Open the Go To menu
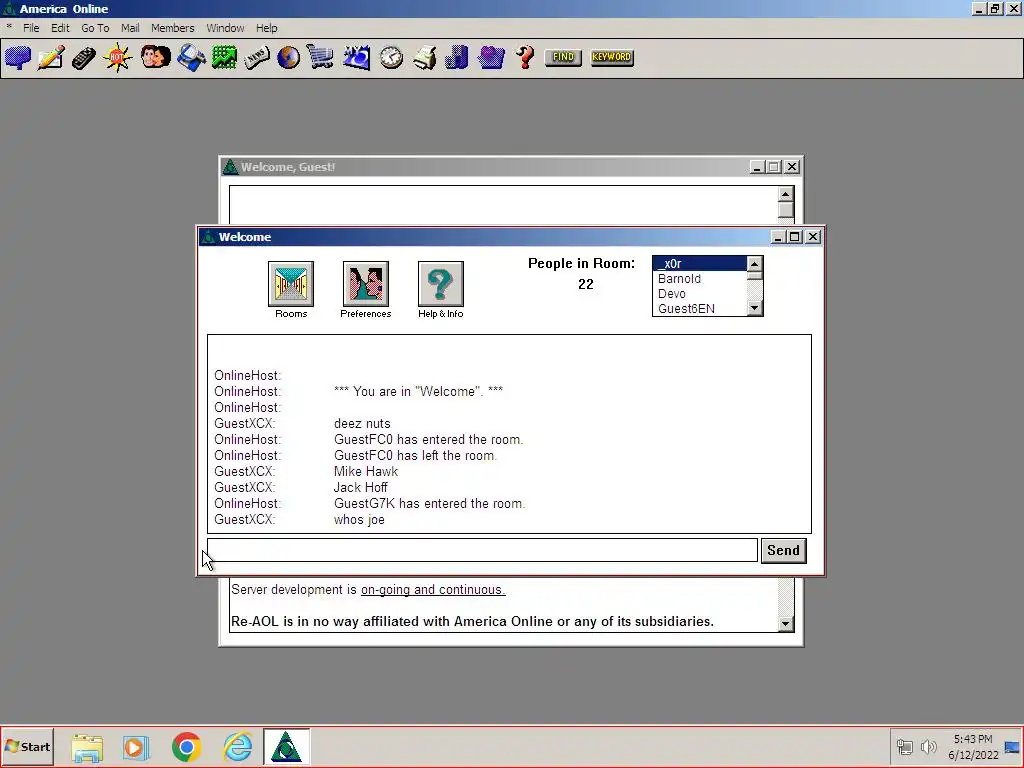1024x768 pixels. tap(95, 28)
